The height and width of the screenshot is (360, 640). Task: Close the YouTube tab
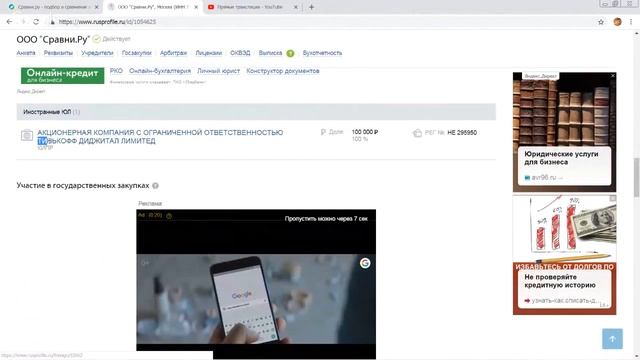[296, 7]
